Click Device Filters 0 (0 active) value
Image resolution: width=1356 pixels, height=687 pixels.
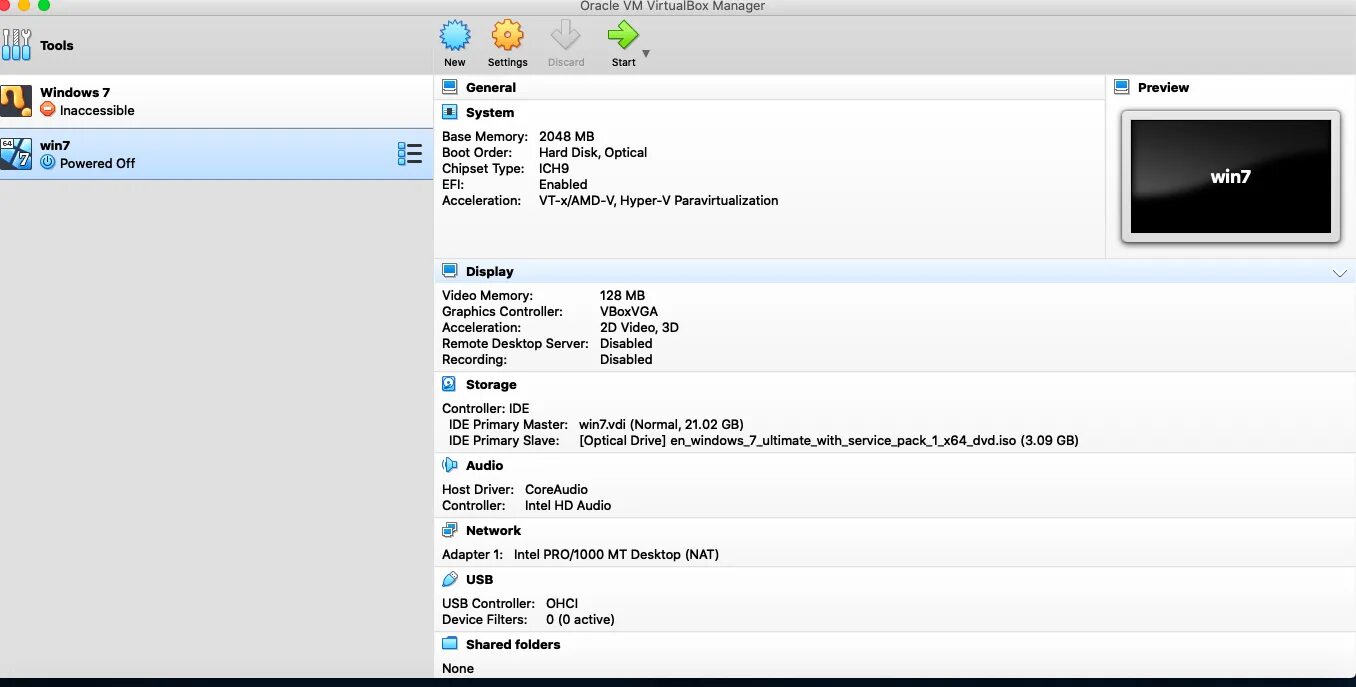click(x=580, y=619)
